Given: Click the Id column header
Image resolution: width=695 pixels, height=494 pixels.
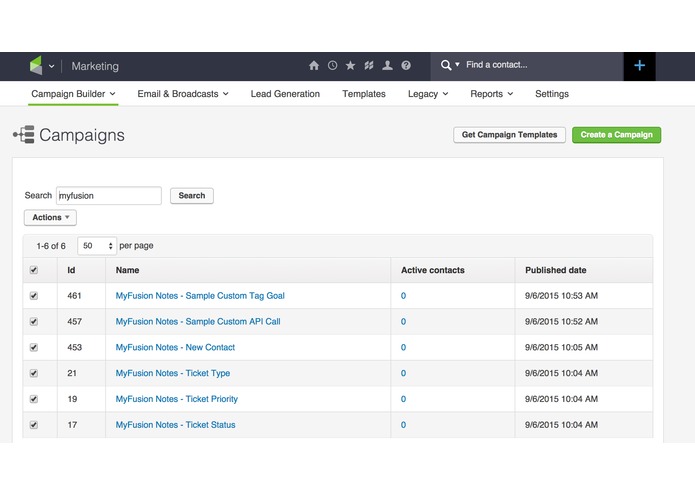Looking at the screenshot, I should [x=71, y=270].
